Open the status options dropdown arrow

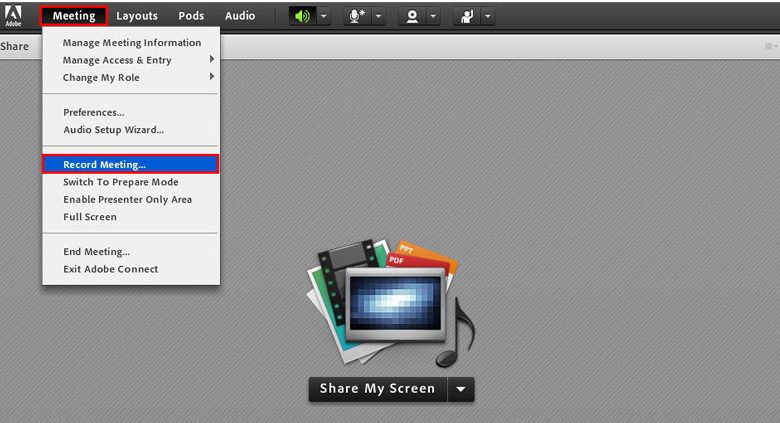pyautogui.click(x=488, y=16)
